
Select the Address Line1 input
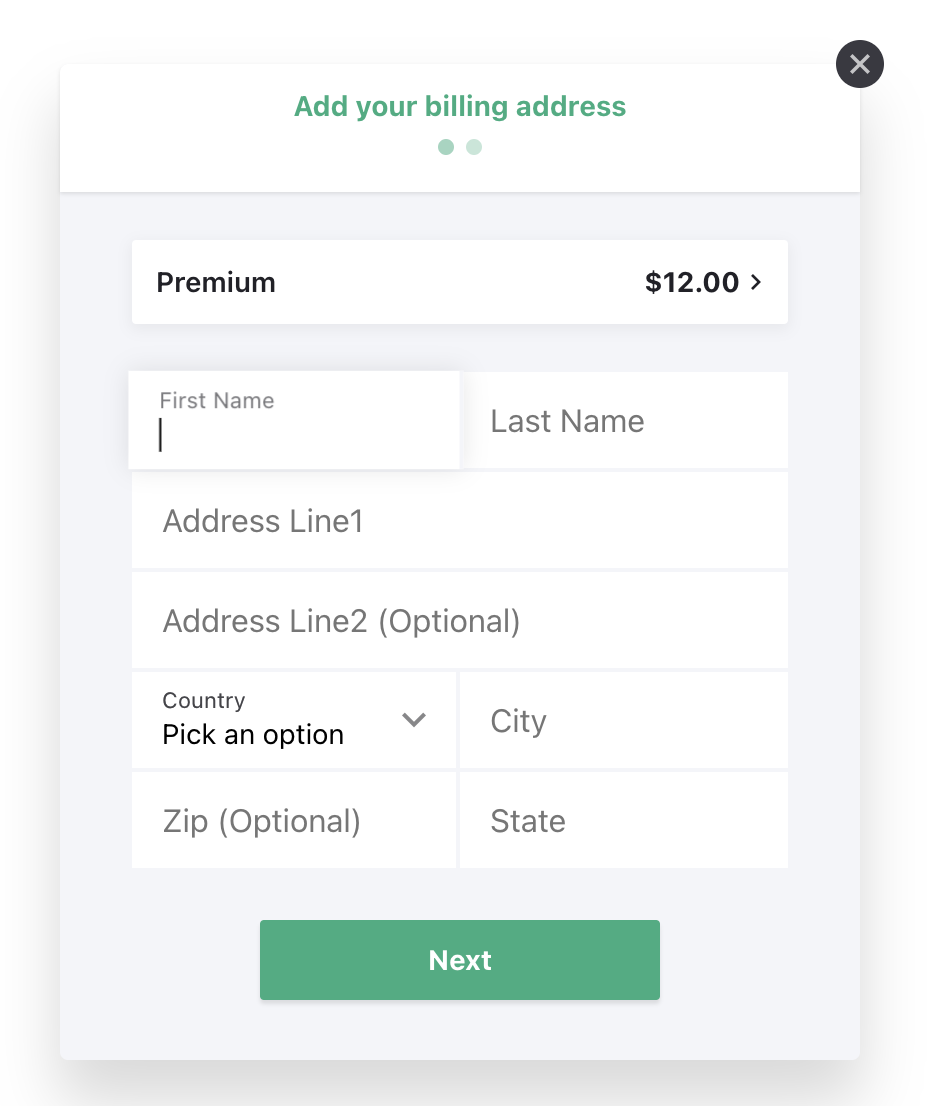(x=460, y=521)
